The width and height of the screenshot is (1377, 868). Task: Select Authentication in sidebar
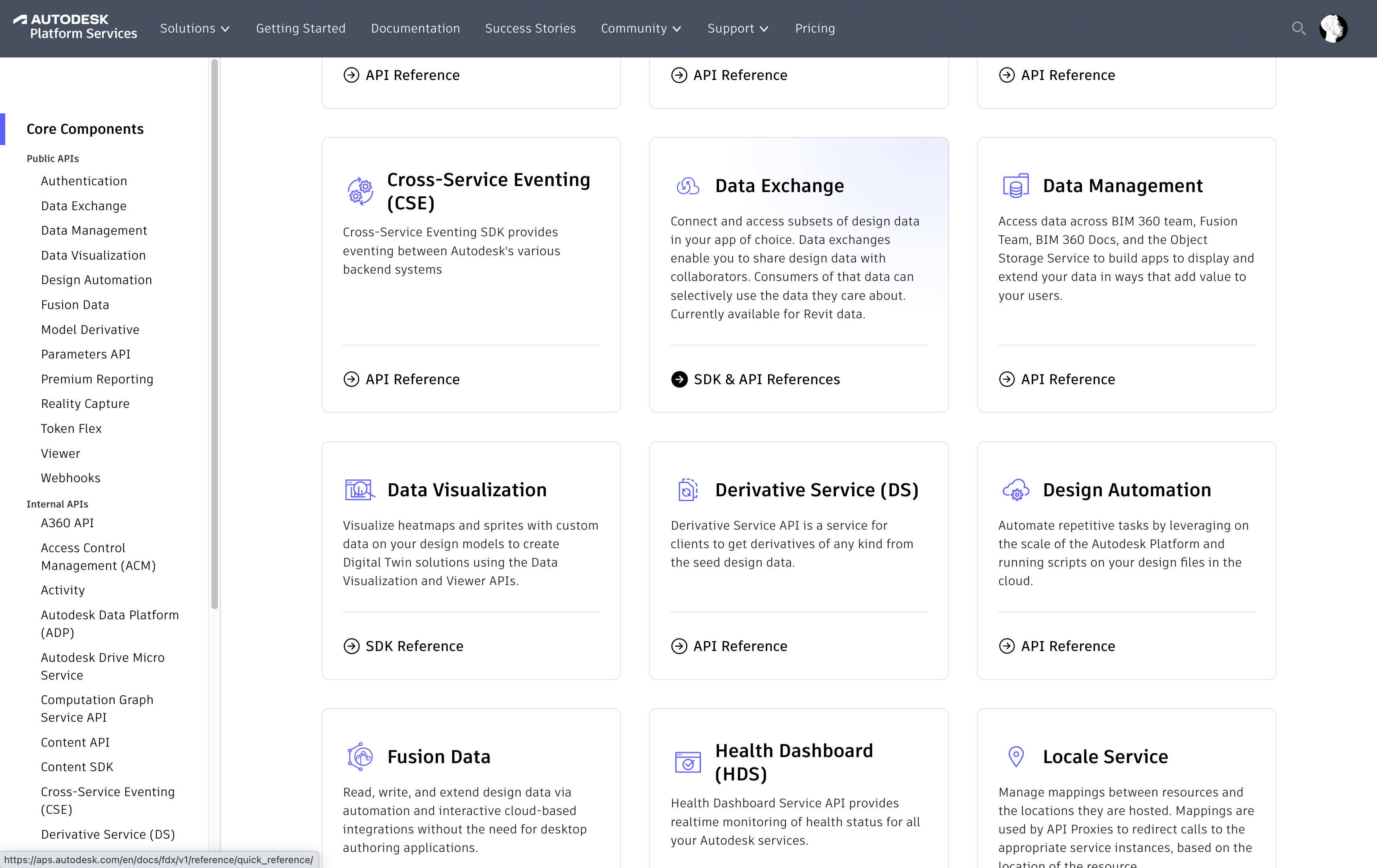tap(84, 181)
